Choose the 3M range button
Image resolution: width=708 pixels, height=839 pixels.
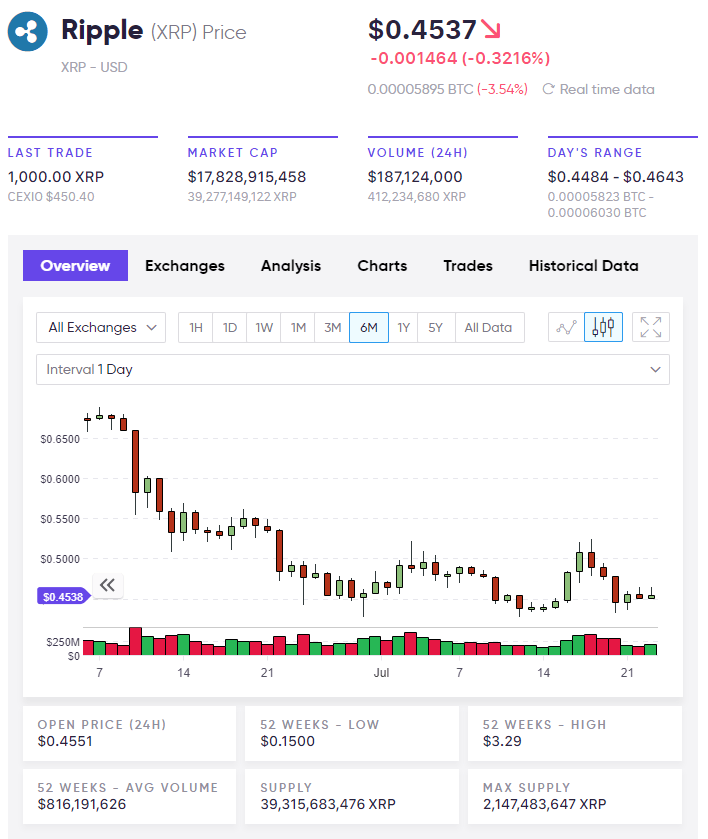point(332,327)
